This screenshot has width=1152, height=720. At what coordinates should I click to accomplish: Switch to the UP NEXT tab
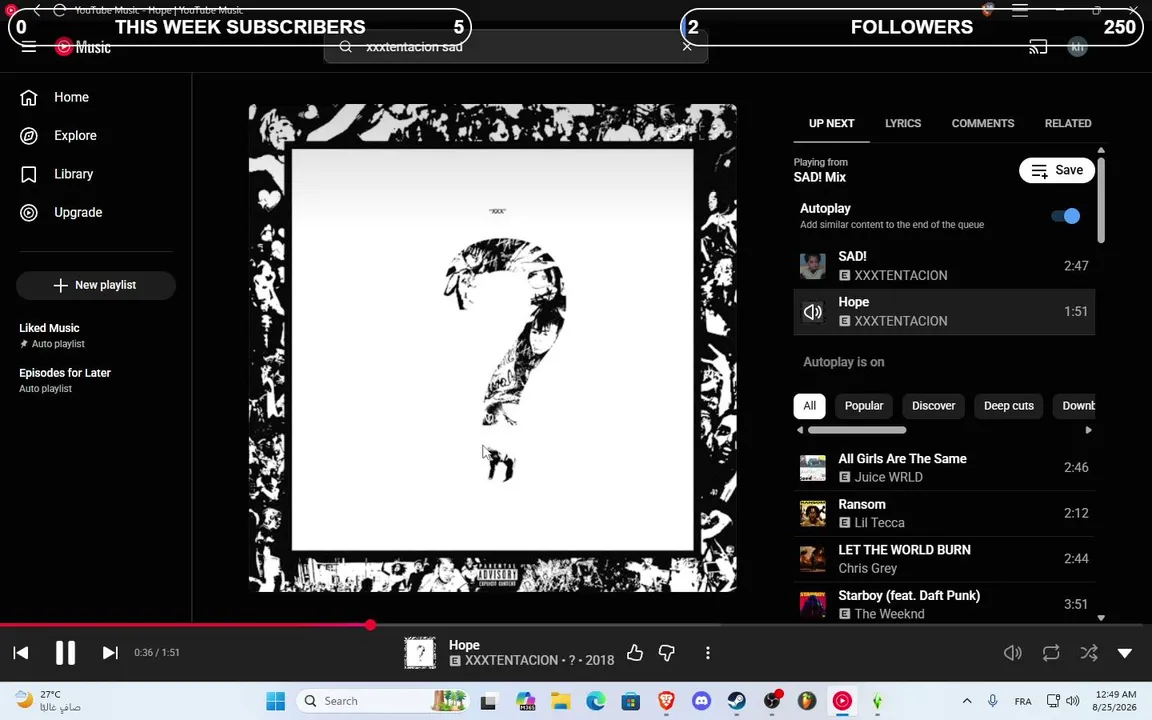pos(831,123)
